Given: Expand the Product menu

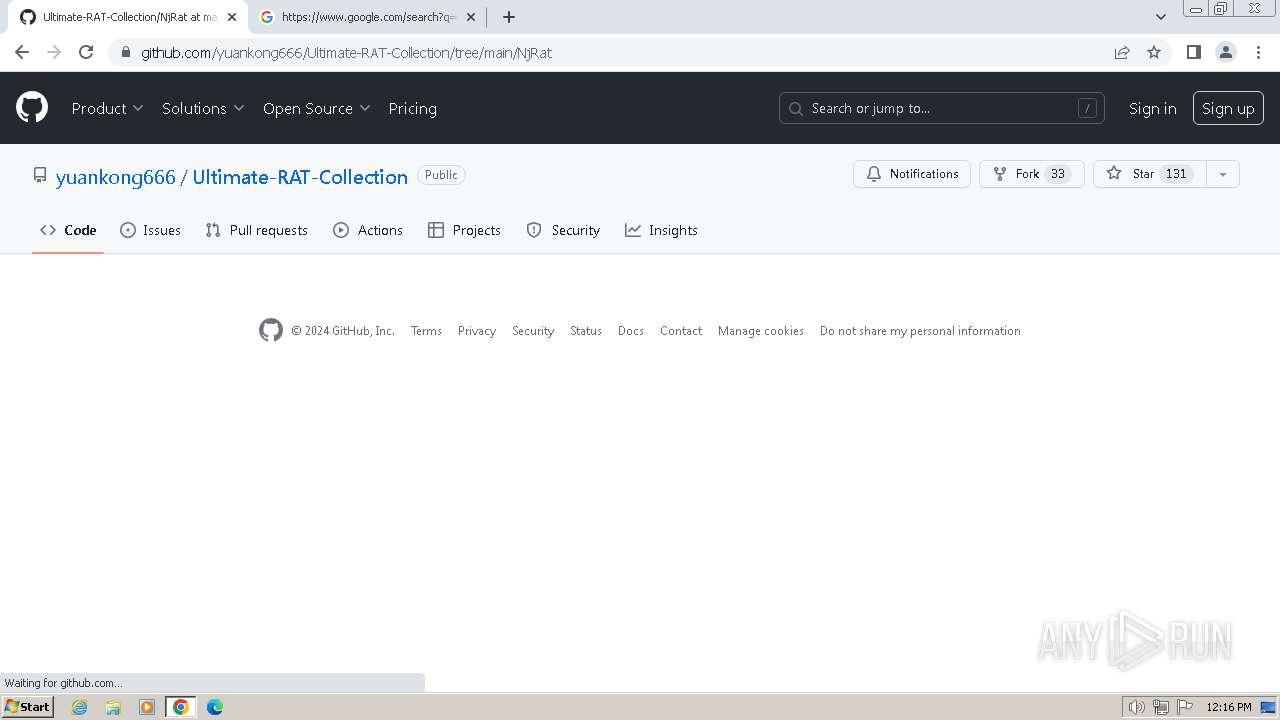Looking at the screenshot, I should point(107,108).
